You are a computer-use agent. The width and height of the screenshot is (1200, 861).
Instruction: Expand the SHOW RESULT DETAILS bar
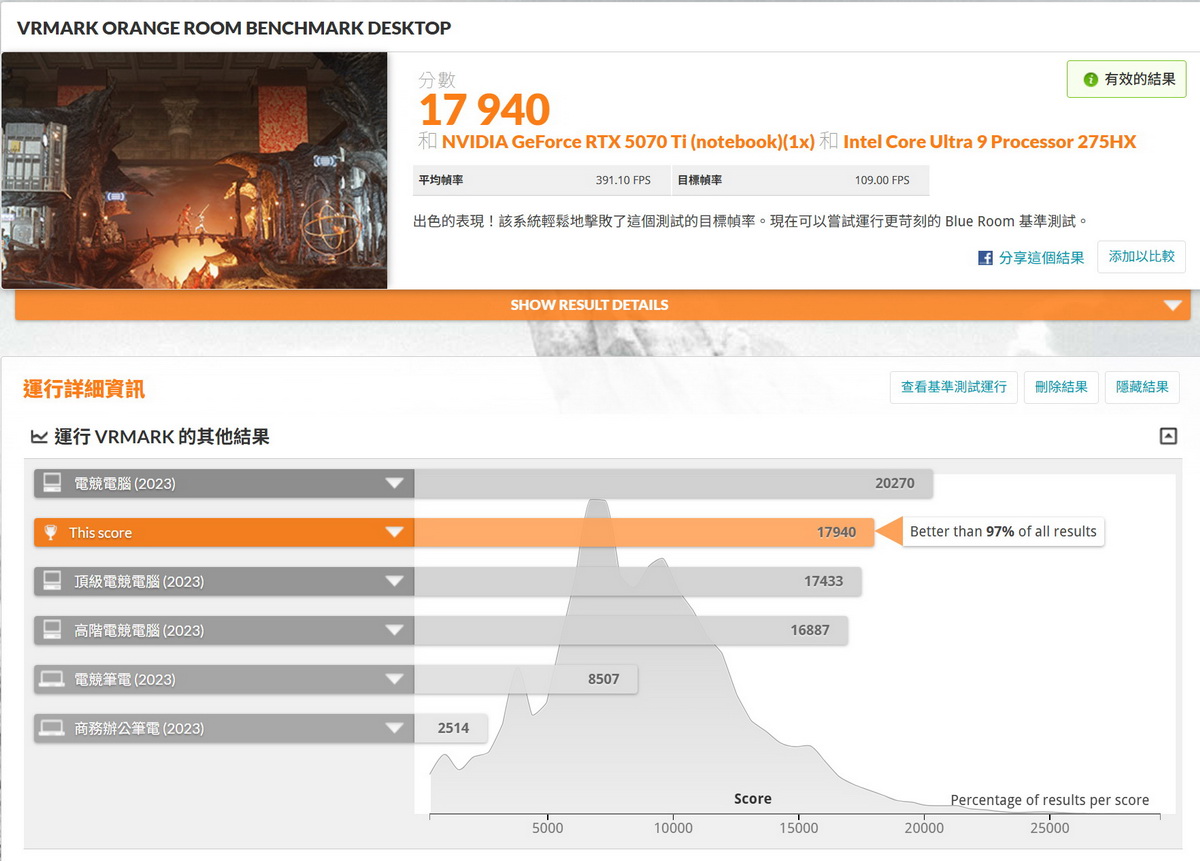click(x=1172, y=306)
